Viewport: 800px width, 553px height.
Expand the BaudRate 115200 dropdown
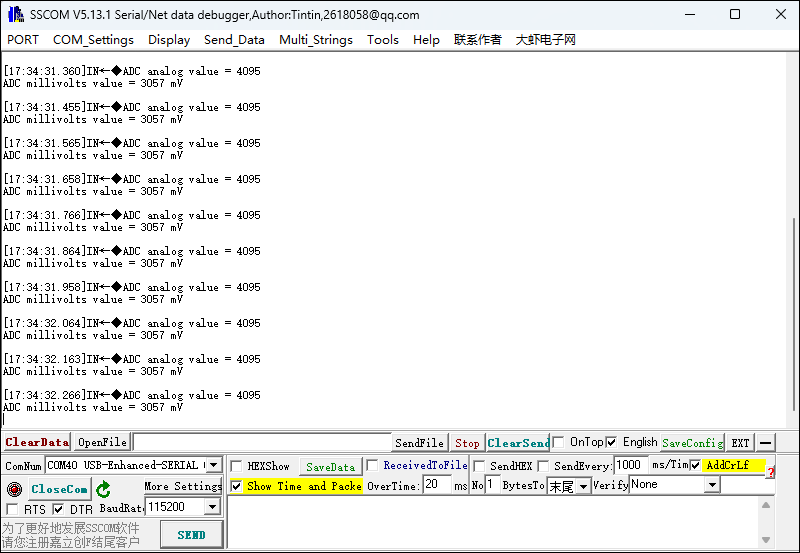[211, 507]
